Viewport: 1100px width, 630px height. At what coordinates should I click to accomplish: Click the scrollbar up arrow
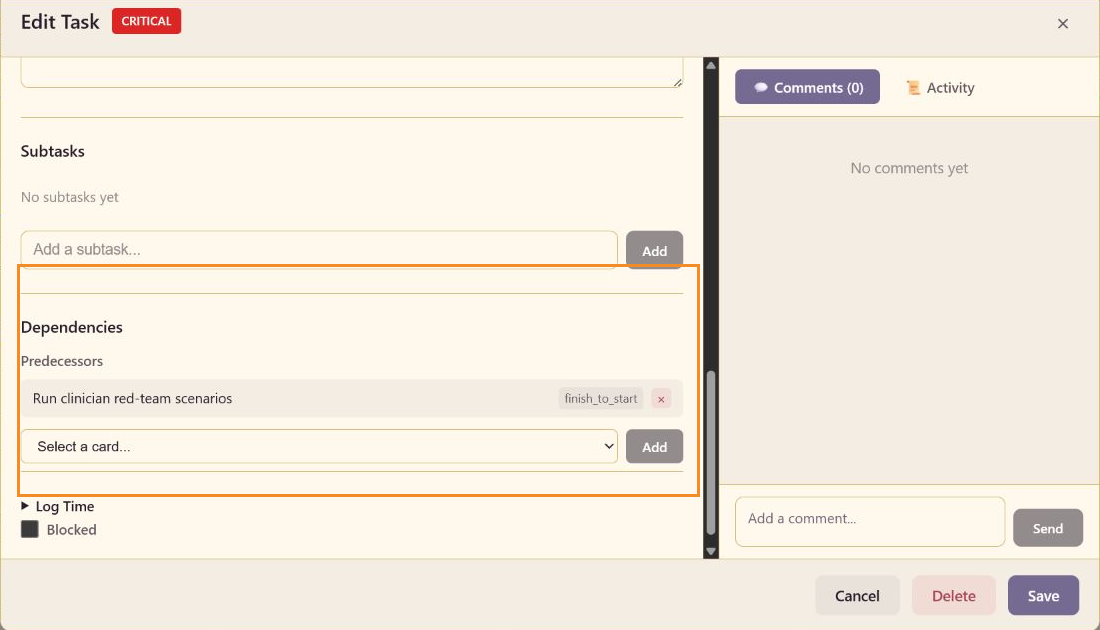(x=711, y=65)
